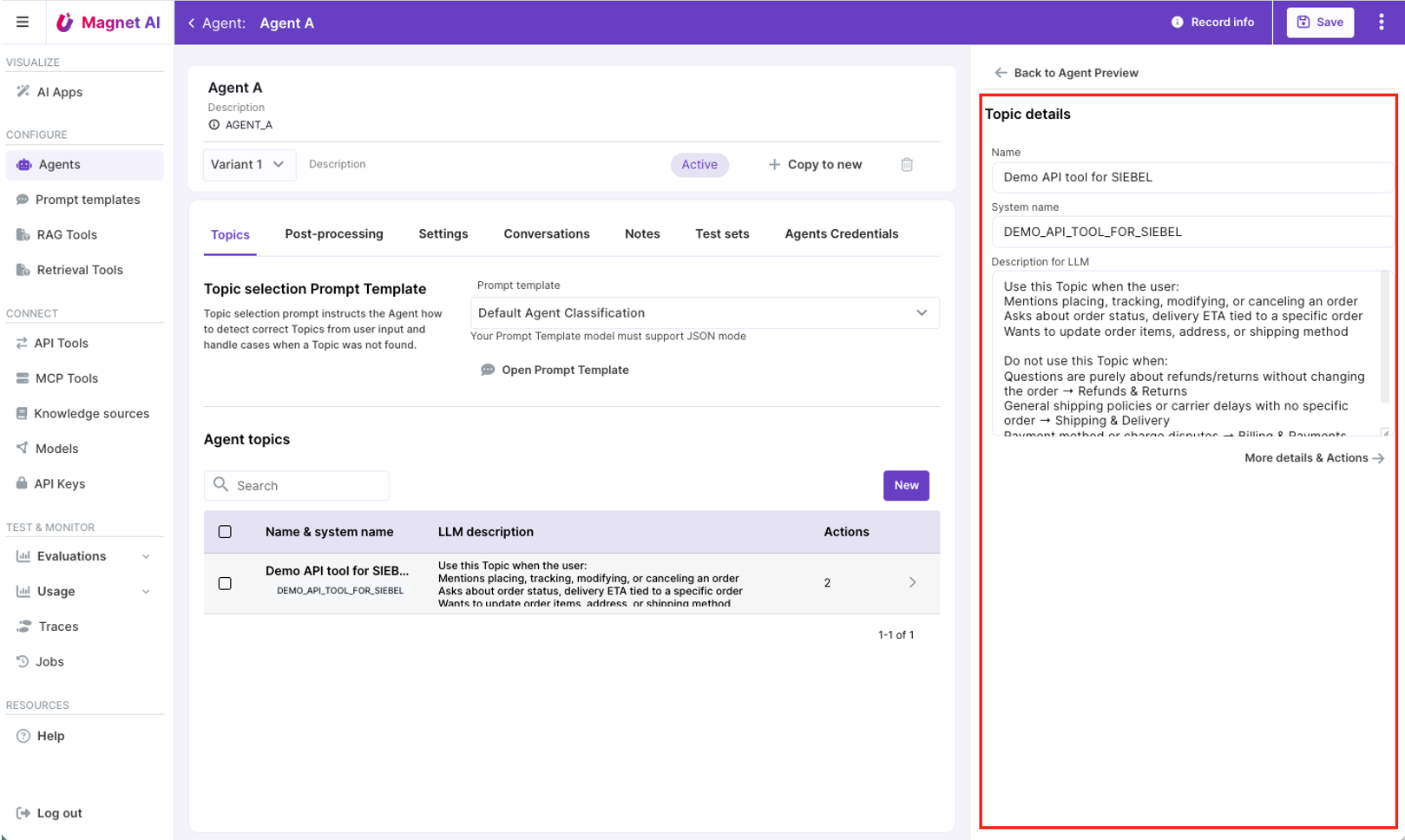Viewport: 1405px width, 840px height.
Task: Click the New topic button
Action: click(905, 486)
